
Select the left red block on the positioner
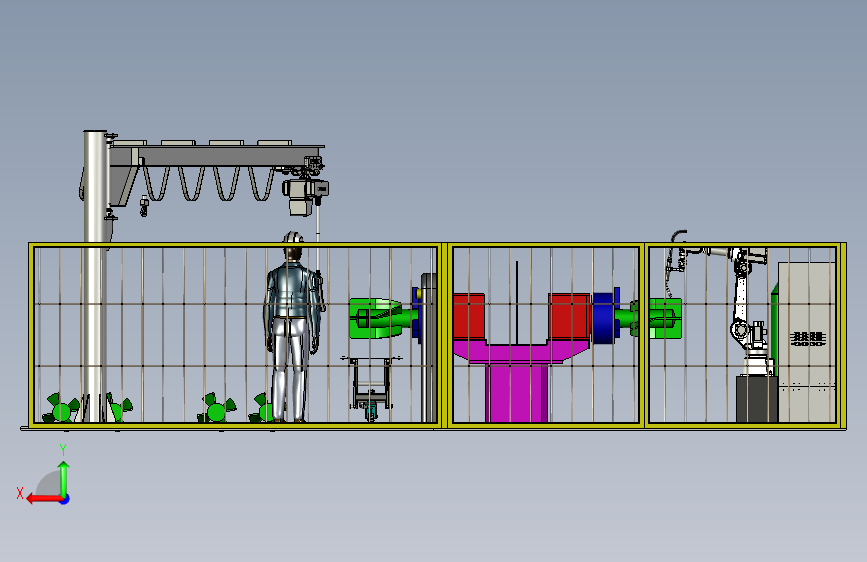[469, 316]
